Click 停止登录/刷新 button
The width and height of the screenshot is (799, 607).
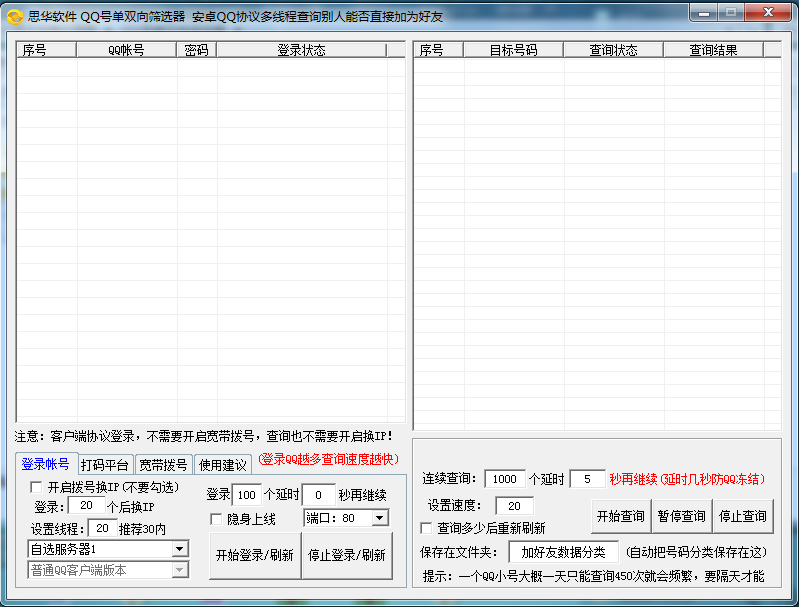pyautogui.click(x=347, y=555)
